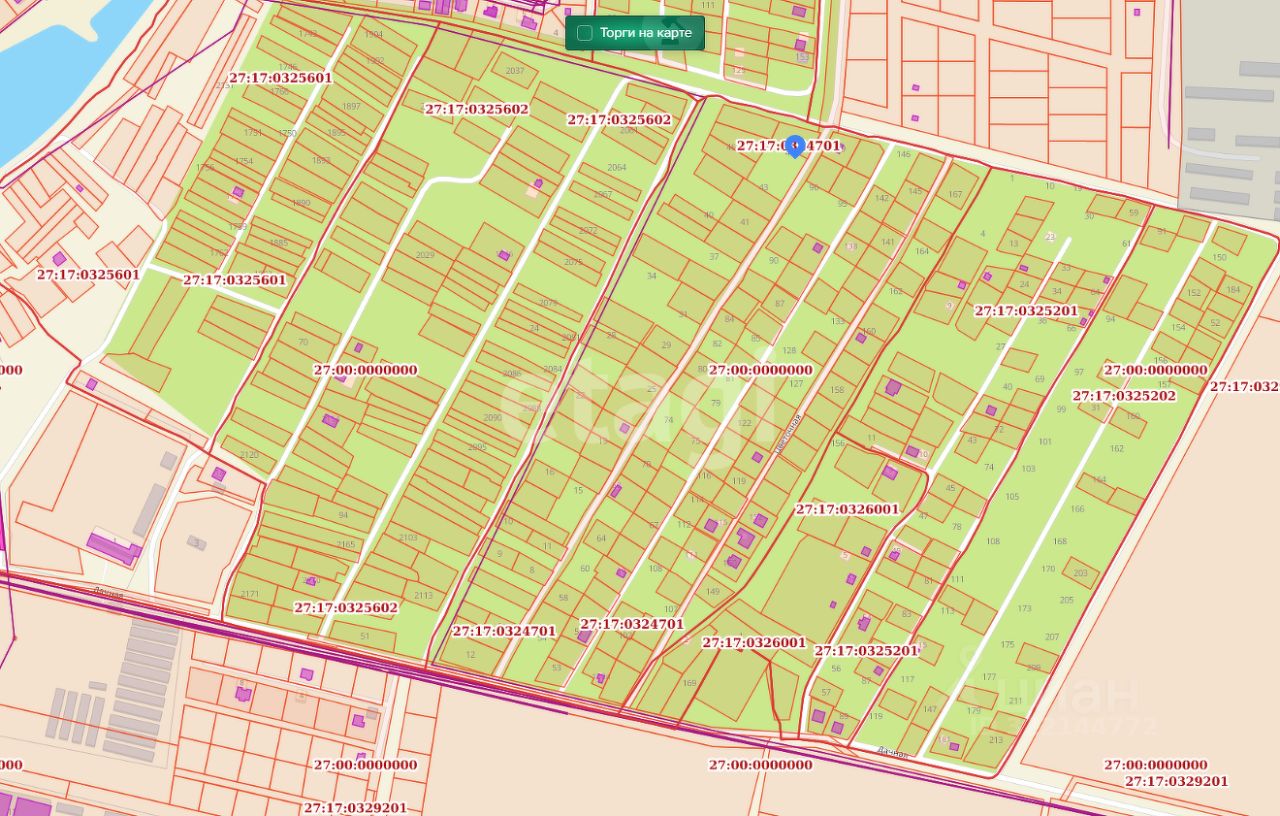Enable the 'Торги на карте' checkbox

585,33
